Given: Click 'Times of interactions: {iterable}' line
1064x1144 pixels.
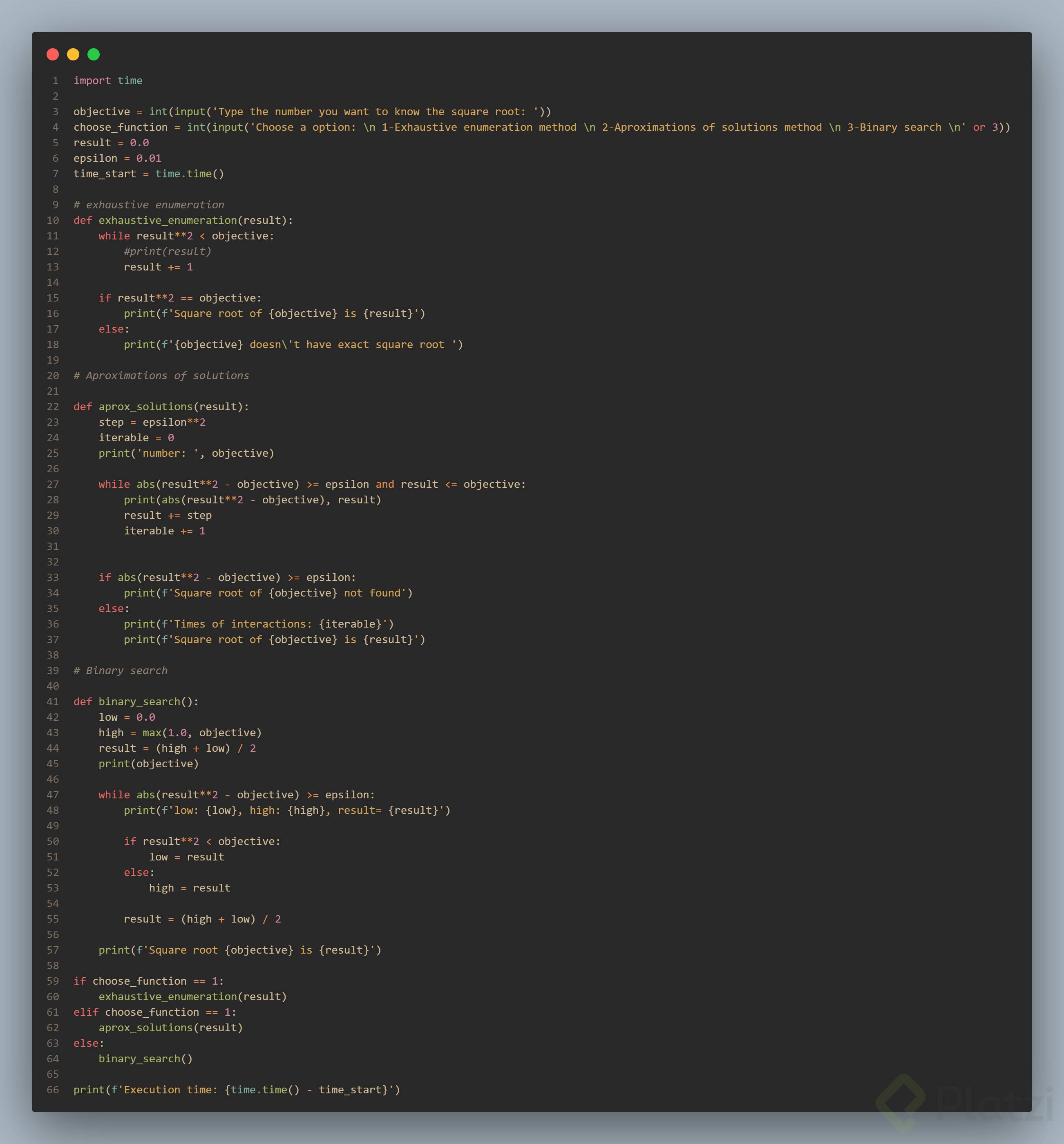Looking at the screenshot, I should (x=259, y=624).
